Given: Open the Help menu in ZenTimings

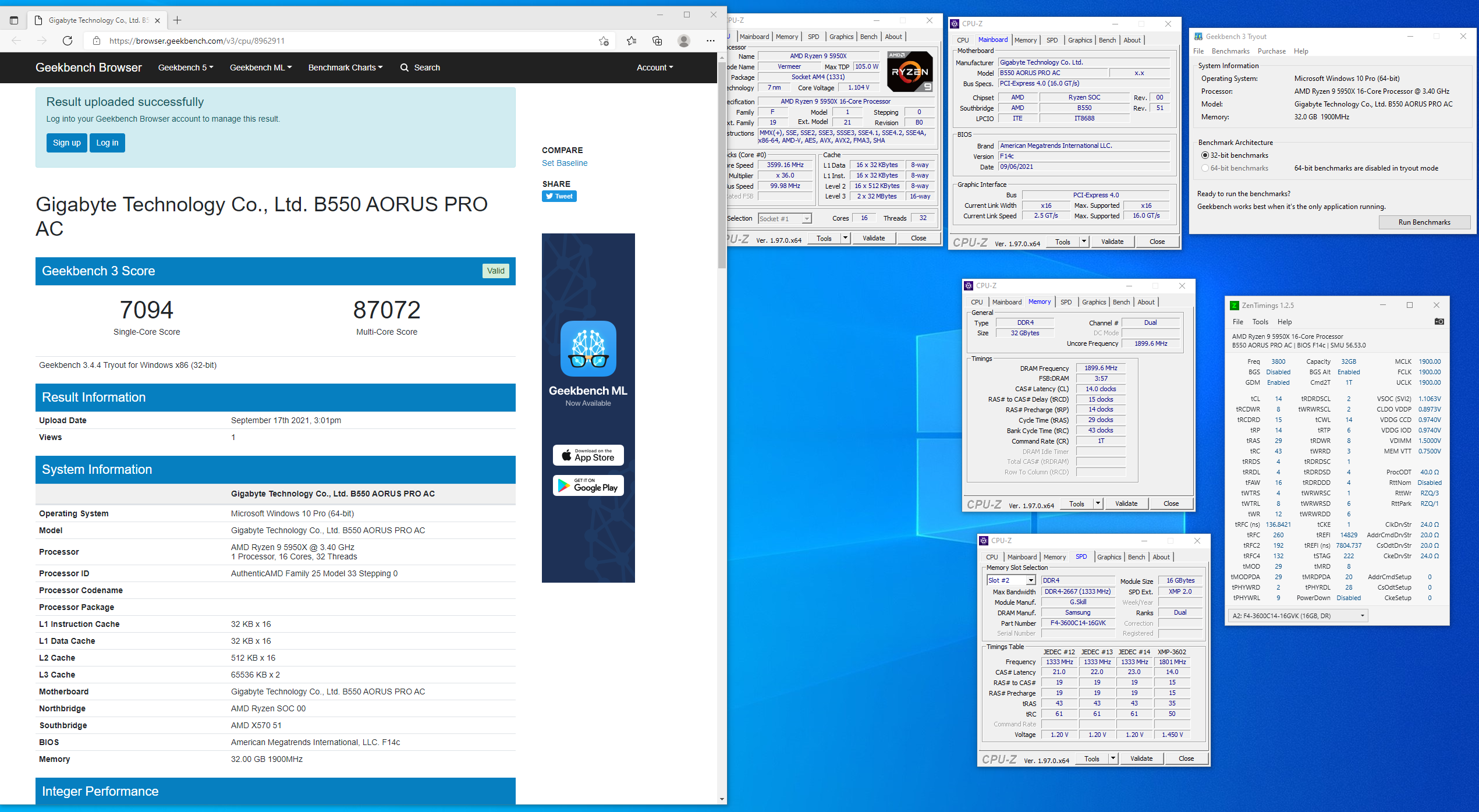Looking at the screenshot, I should pos(1285,322).
